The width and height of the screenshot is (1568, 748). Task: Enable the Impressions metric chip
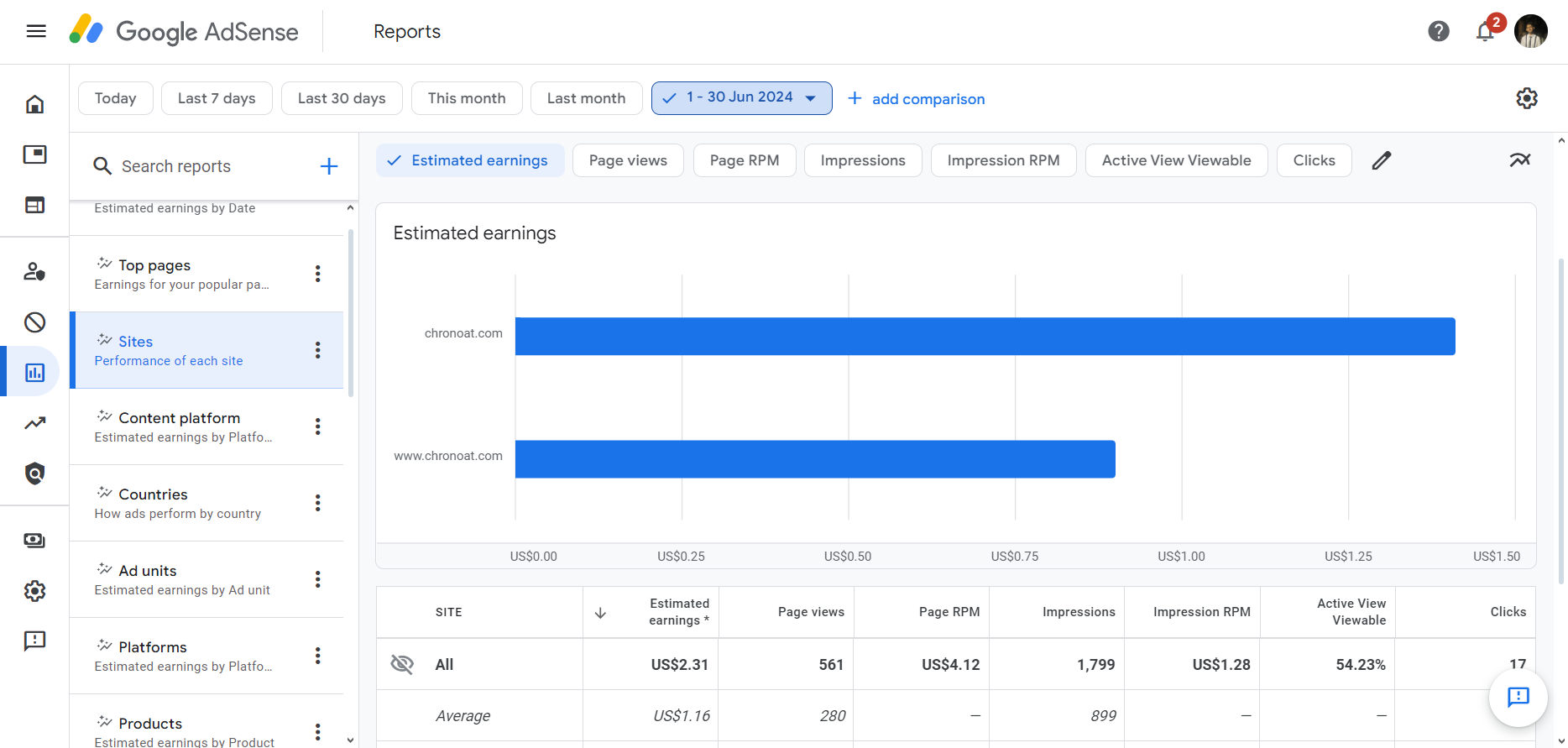[x=863, y=160]
